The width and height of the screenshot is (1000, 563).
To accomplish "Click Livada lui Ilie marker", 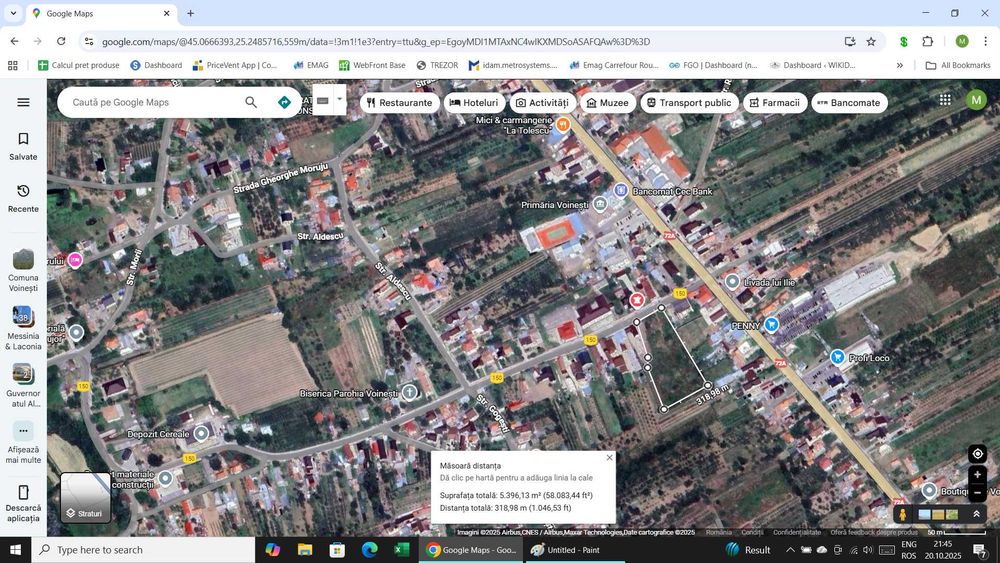I will [733, 281].
